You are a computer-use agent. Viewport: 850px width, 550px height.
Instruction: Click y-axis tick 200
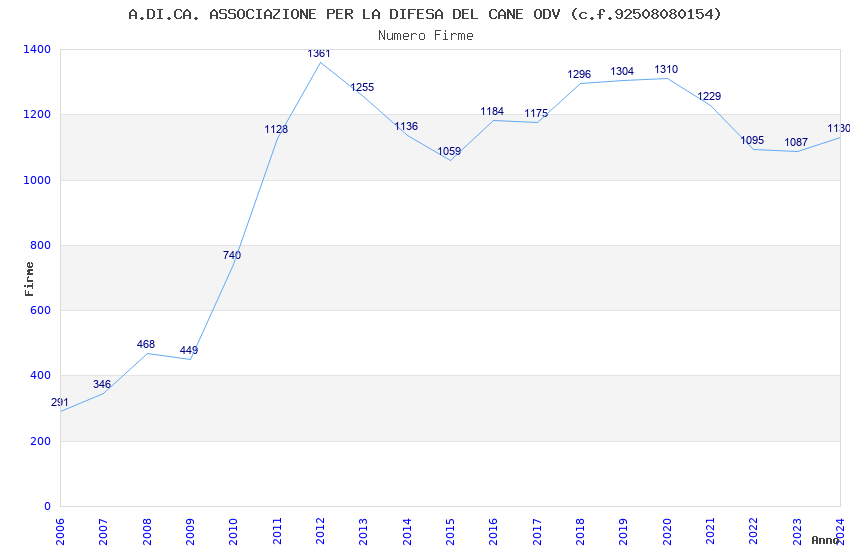click(40, 441)
